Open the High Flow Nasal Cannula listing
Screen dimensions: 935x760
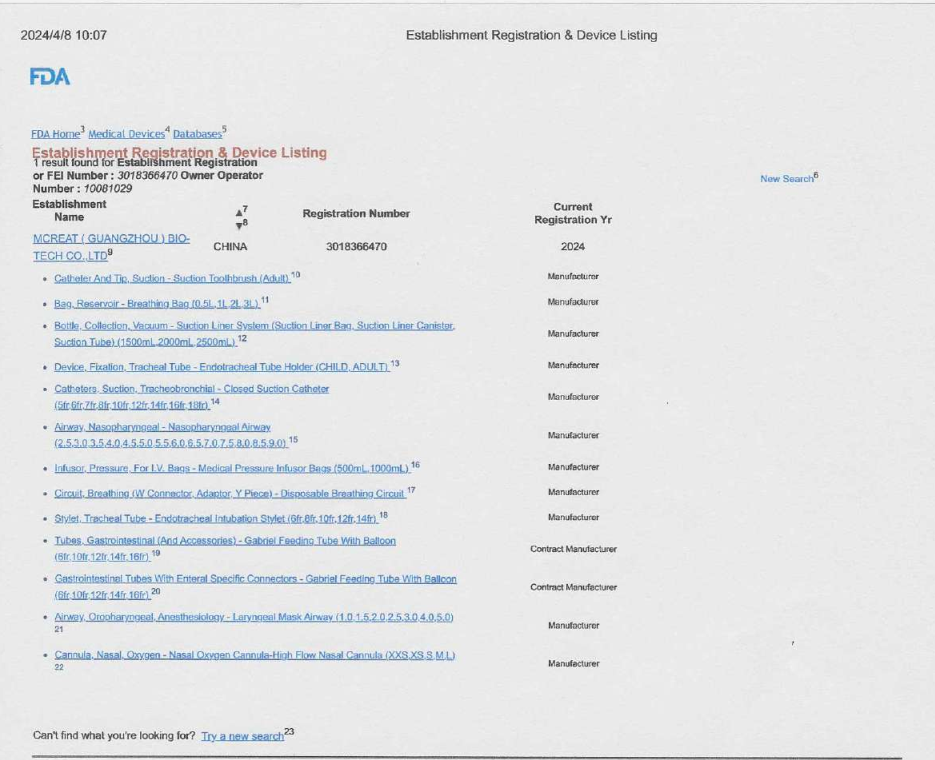pyautogui.click(x=255, y=656)
